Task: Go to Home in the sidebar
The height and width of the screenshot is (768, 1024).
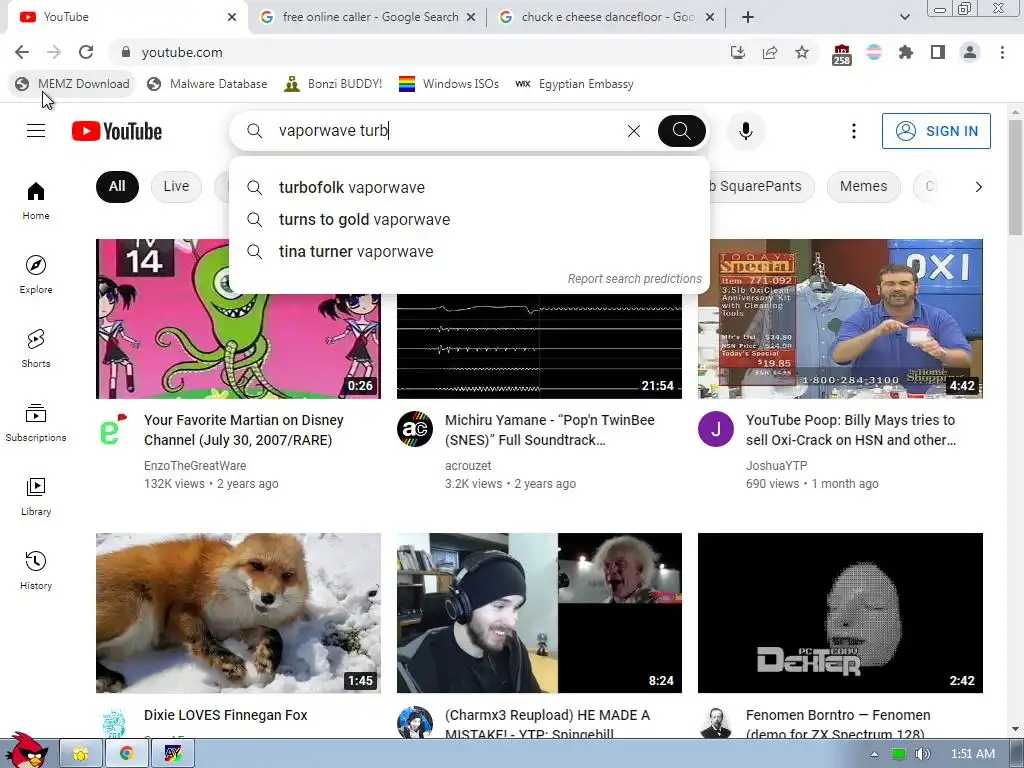Action: click(x=36, y=200)
